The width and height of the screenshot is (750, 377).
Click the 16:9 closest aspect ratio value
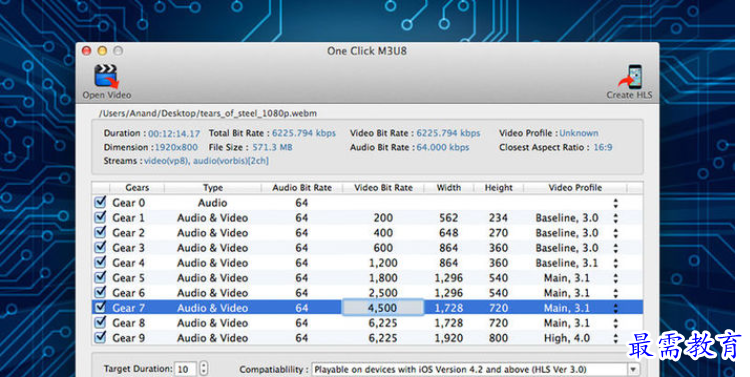[x=603, y=147]
